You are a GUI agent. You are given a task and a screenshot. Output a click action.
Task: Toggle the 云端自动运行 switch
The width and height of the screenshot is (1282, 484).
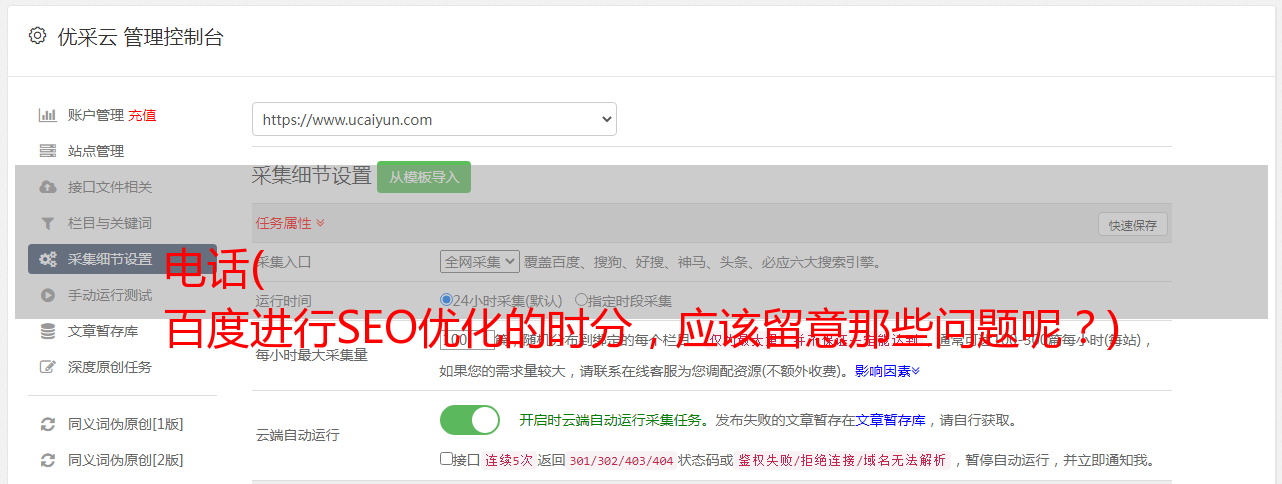(x=470, y=420)
